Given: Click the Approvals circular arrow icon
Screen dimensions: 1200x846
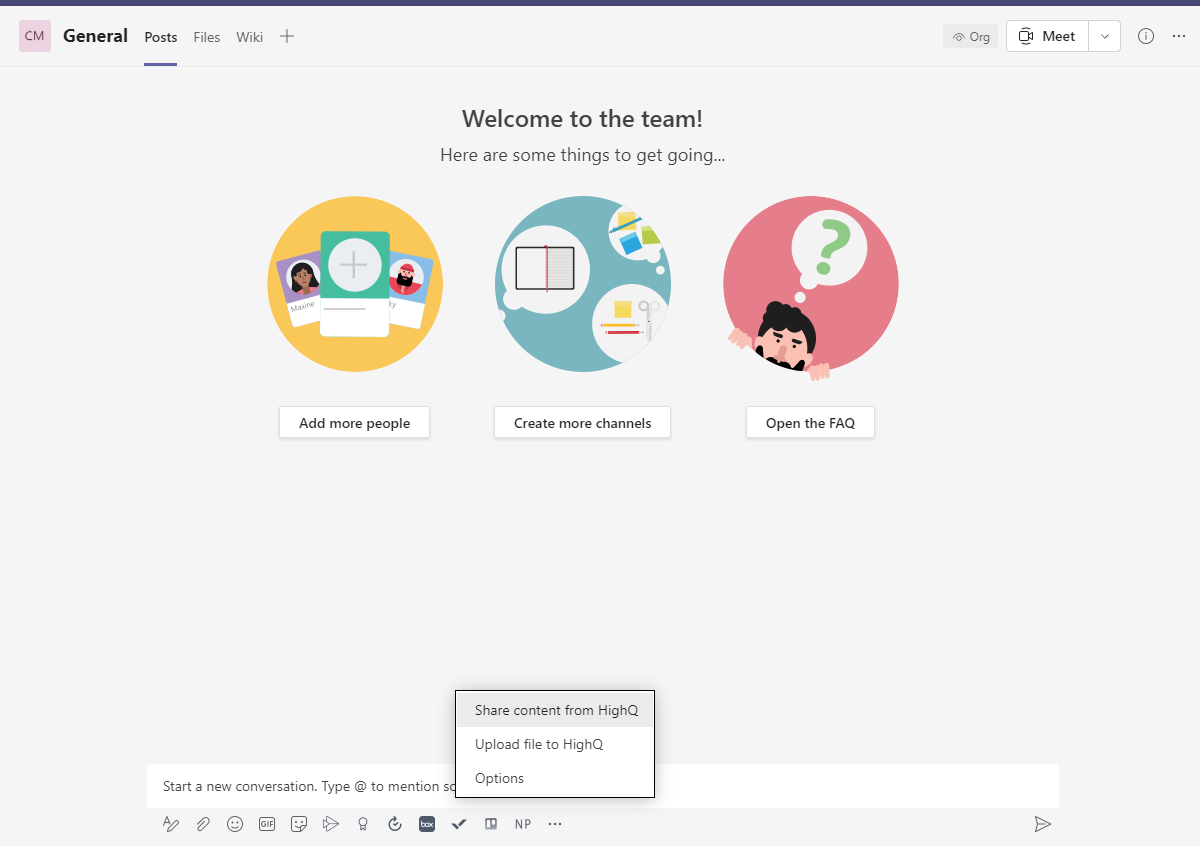Looking at the screenshot, I should click(395, 824).
